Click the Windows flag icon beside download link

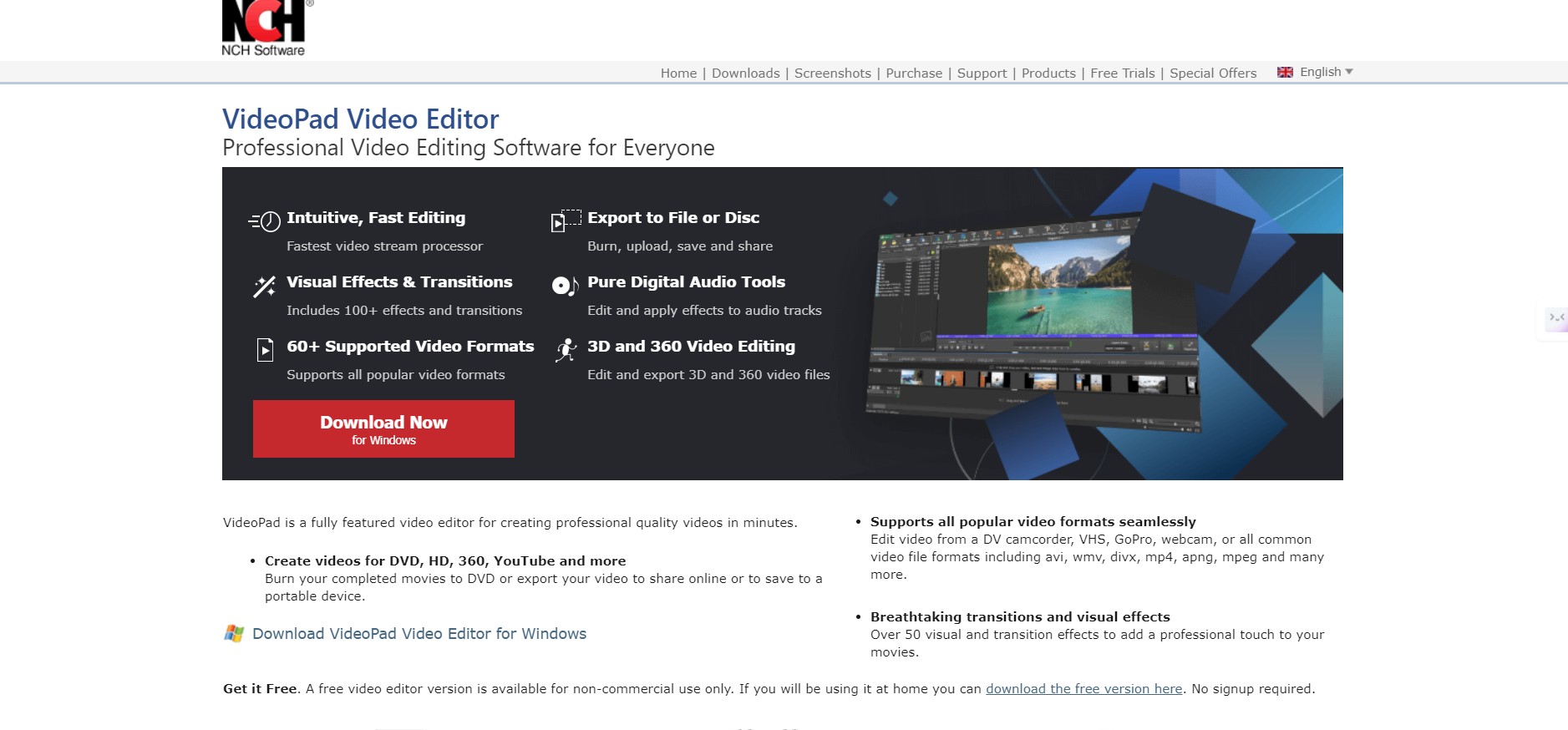click(x=234, y=633)
